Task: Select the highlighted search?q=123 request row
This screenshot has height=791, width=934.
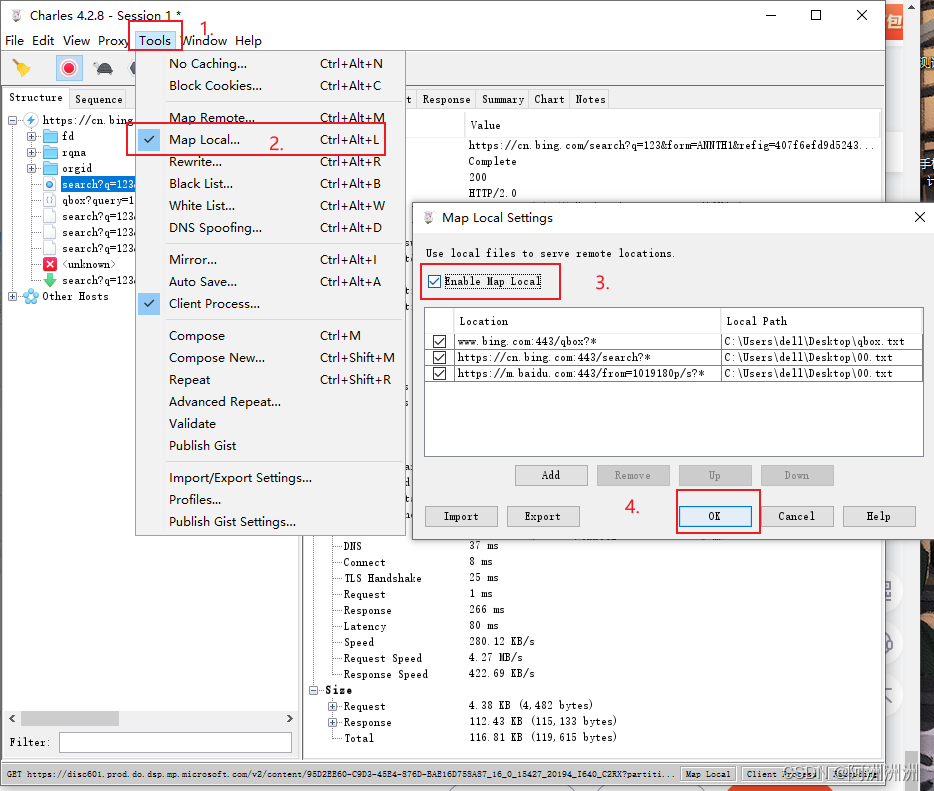Action: [98, 185]
